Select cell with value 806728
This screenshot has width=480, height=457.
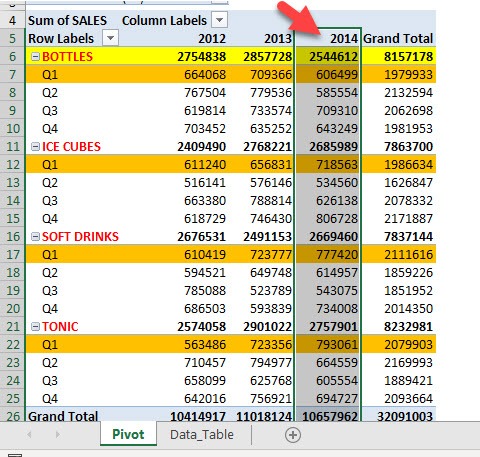(337, 219)
